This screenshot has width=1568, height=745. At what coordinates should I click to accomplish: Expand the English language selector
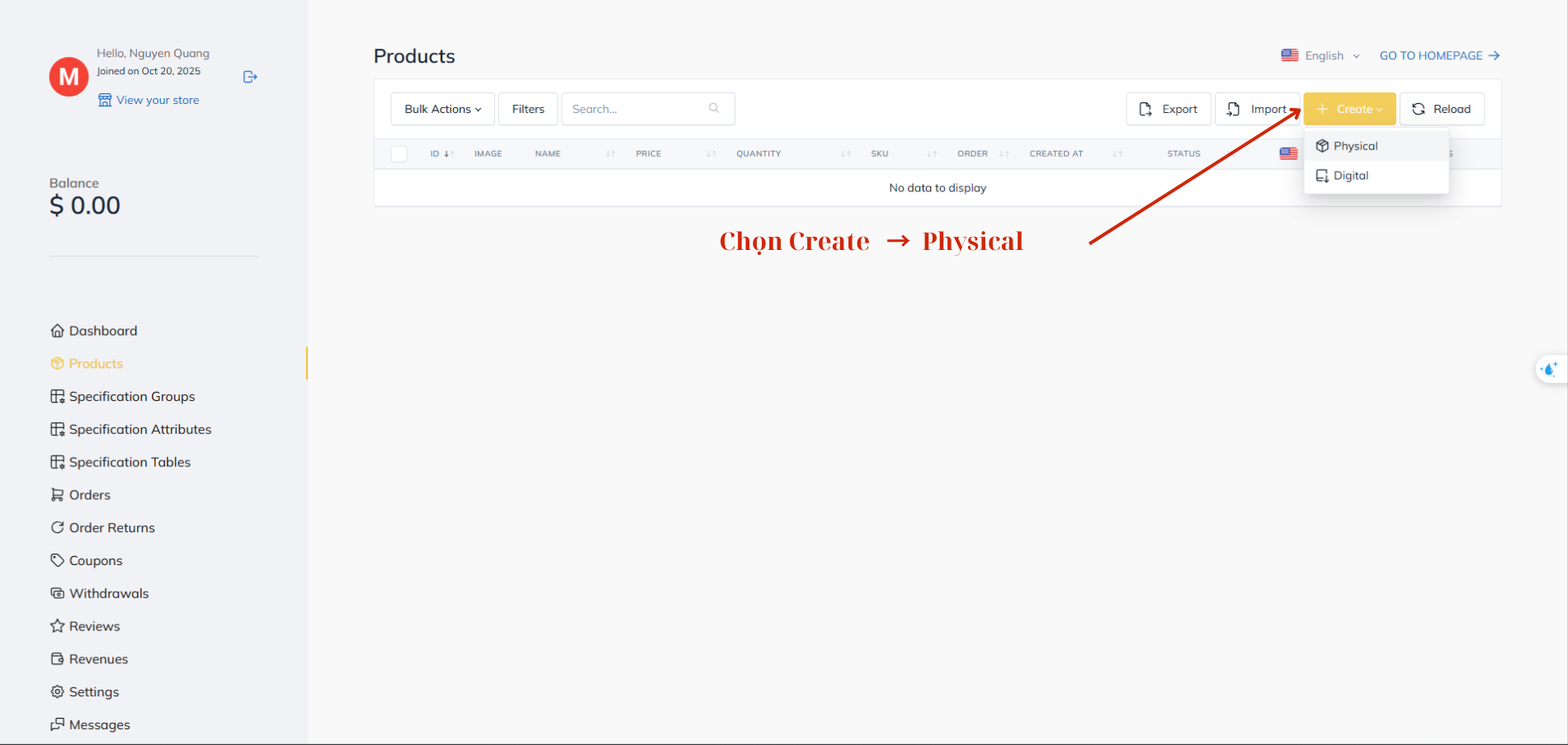pyautogui.click(x=1320, y=56)
